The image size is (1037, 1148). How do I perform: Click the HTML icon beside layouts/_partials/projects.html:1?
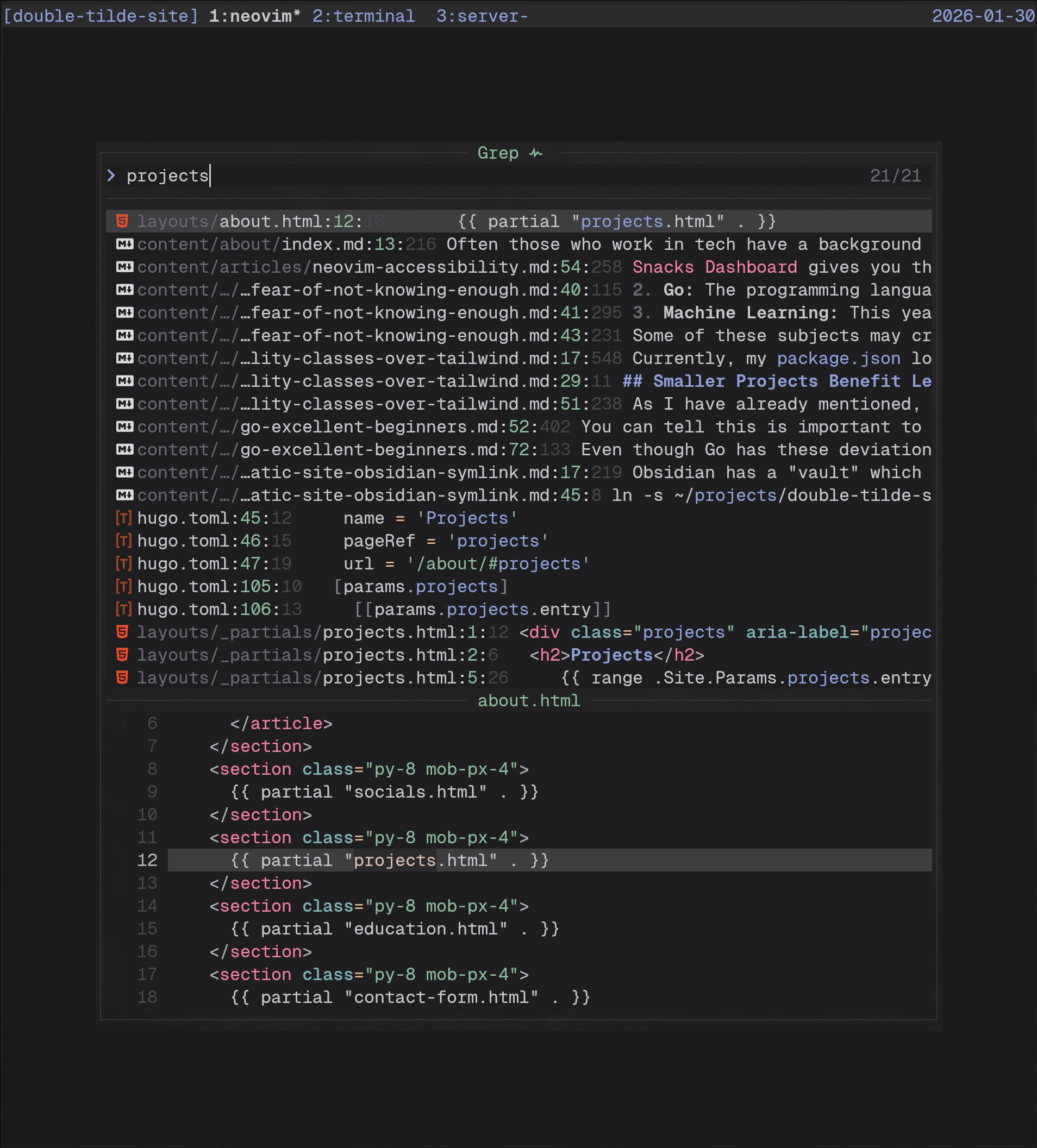point(122,632)
